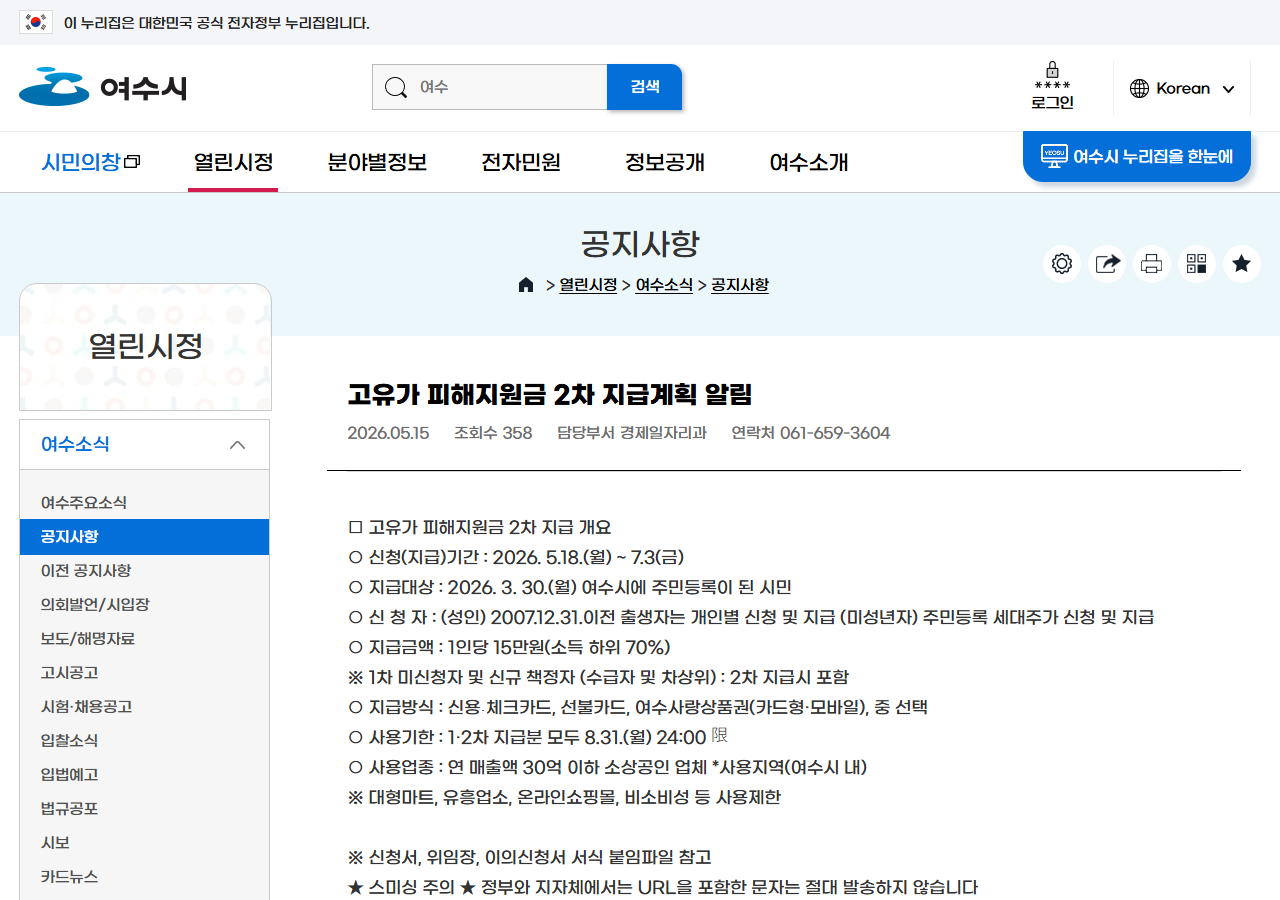Viewport: 1280px width, 900px height.
Task: Click the search input field
Action: click(x=490, y=87)
